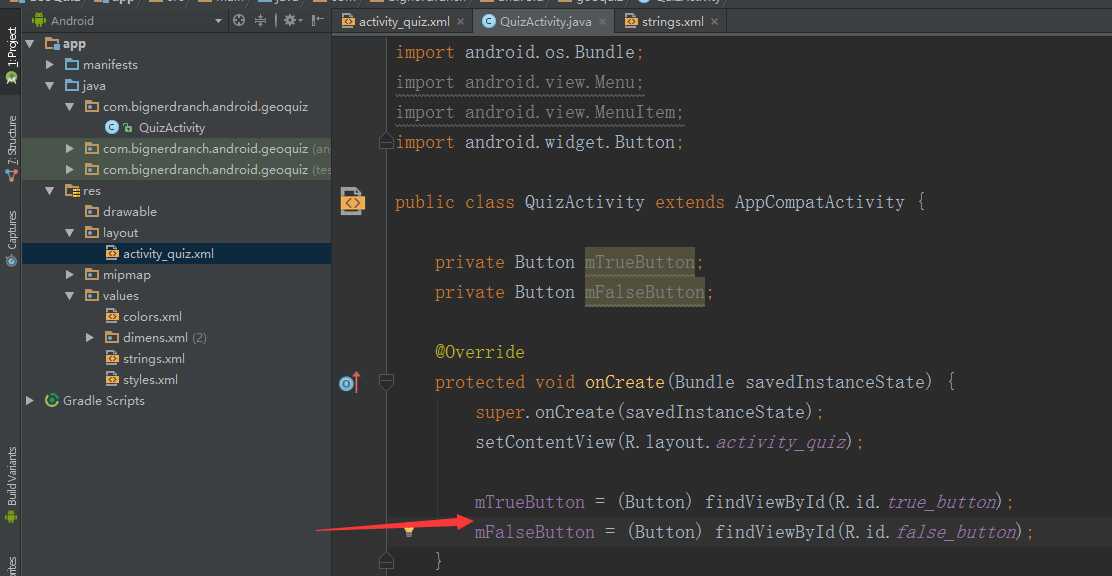Open the 1: Project tool window
This screenshot has height=576, width=1112.
(11, 56)
